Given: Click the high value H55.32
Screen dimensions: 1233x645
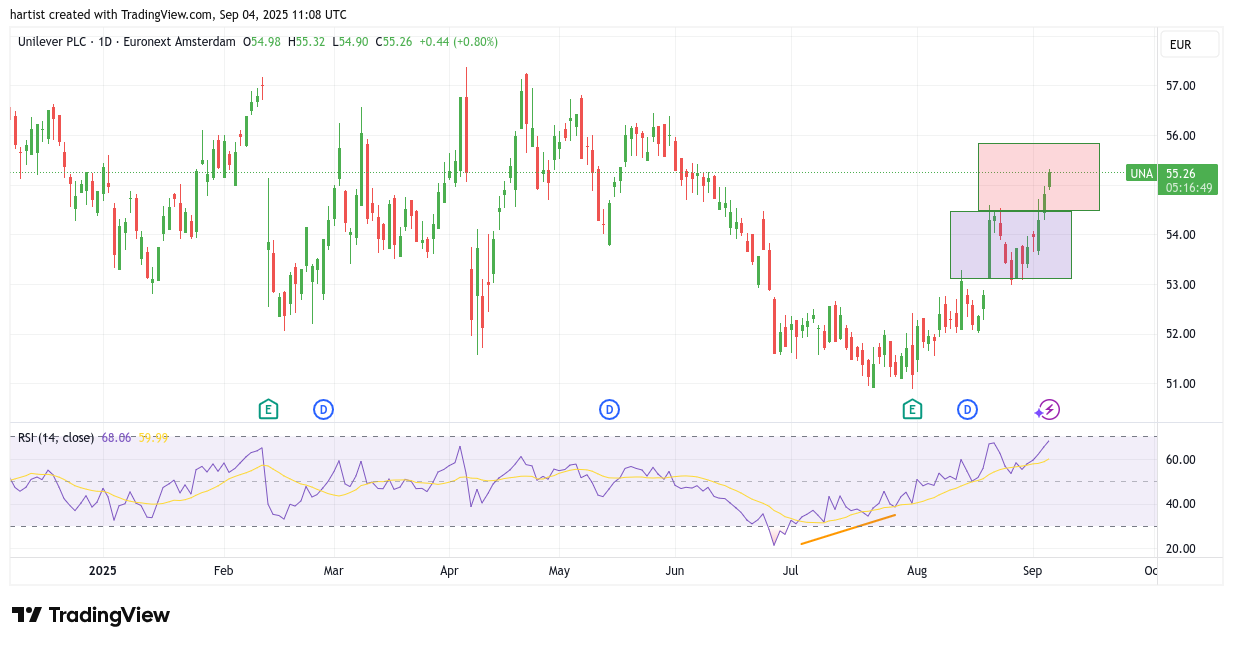Looking at the screenshot, I should (307, 42).
